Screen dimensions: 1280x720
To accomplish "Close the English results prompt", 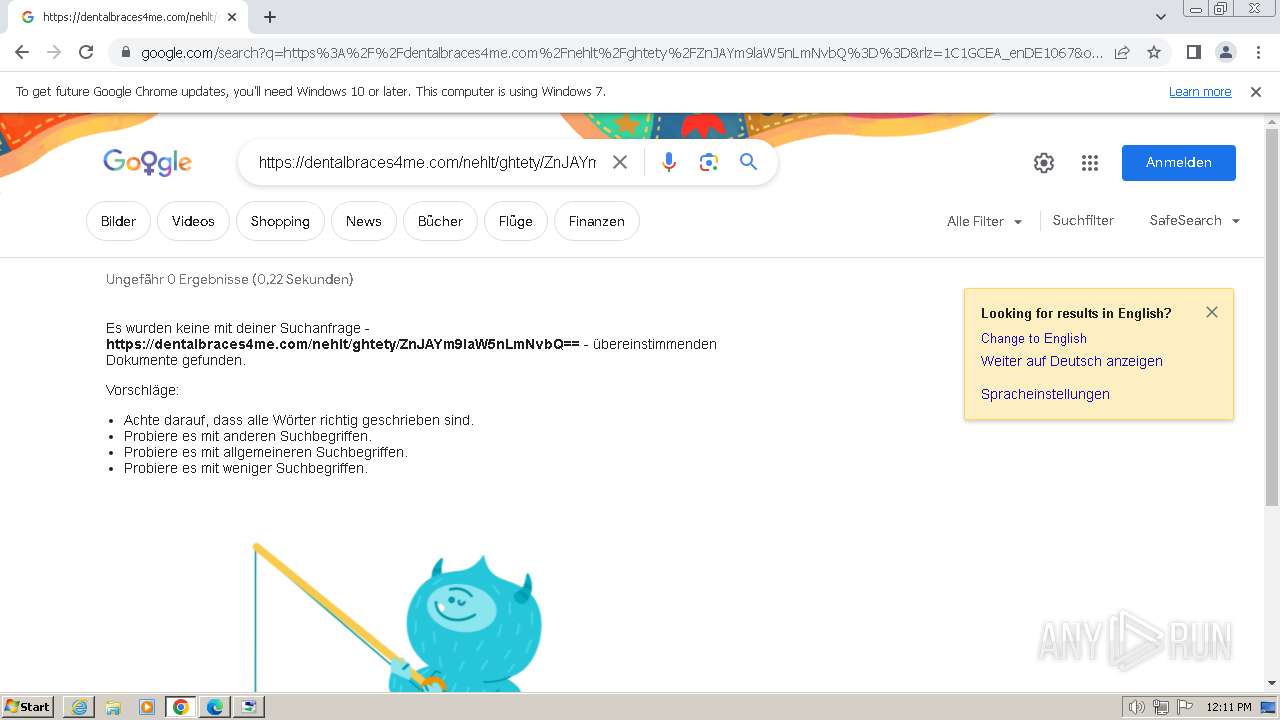I will (1212, 312).
